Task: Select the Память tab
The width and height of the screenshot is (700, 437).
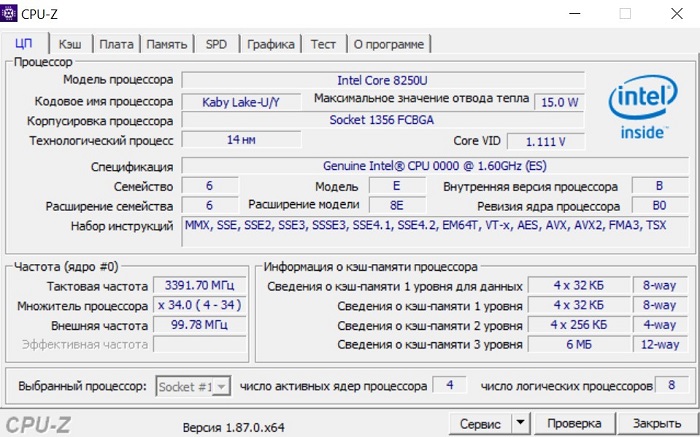Action: coord(167,44)
